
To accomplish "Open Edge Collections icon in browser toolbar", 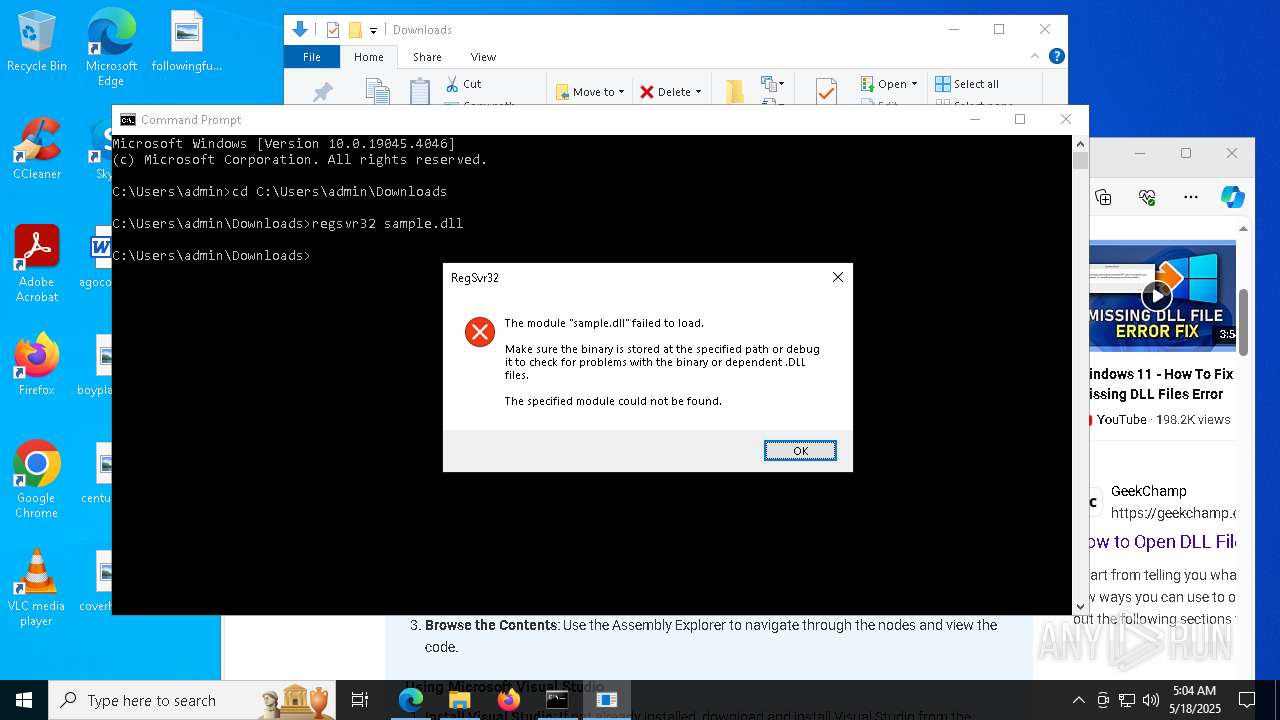I will point(1103,197).
